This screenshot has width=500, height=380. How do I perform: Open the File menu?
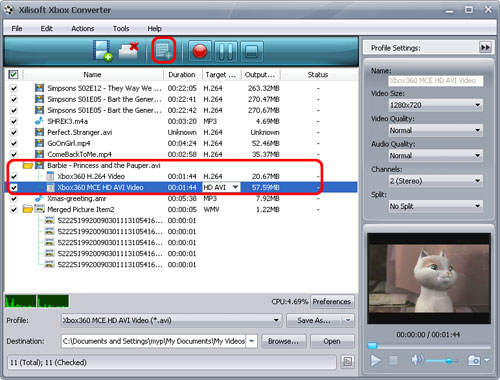[17, 28]
